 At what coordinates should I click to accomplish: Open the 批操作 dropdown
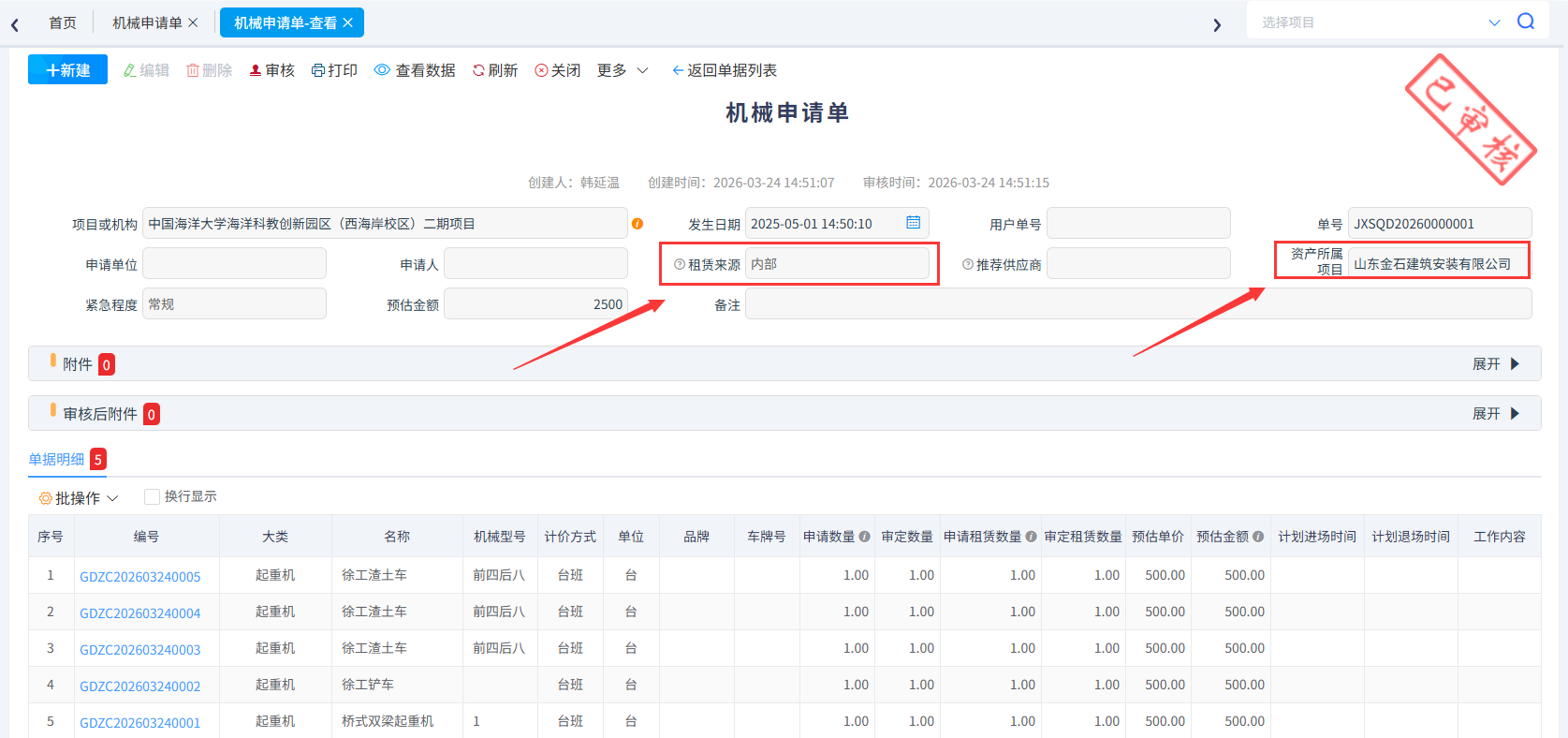pos(79,498)
